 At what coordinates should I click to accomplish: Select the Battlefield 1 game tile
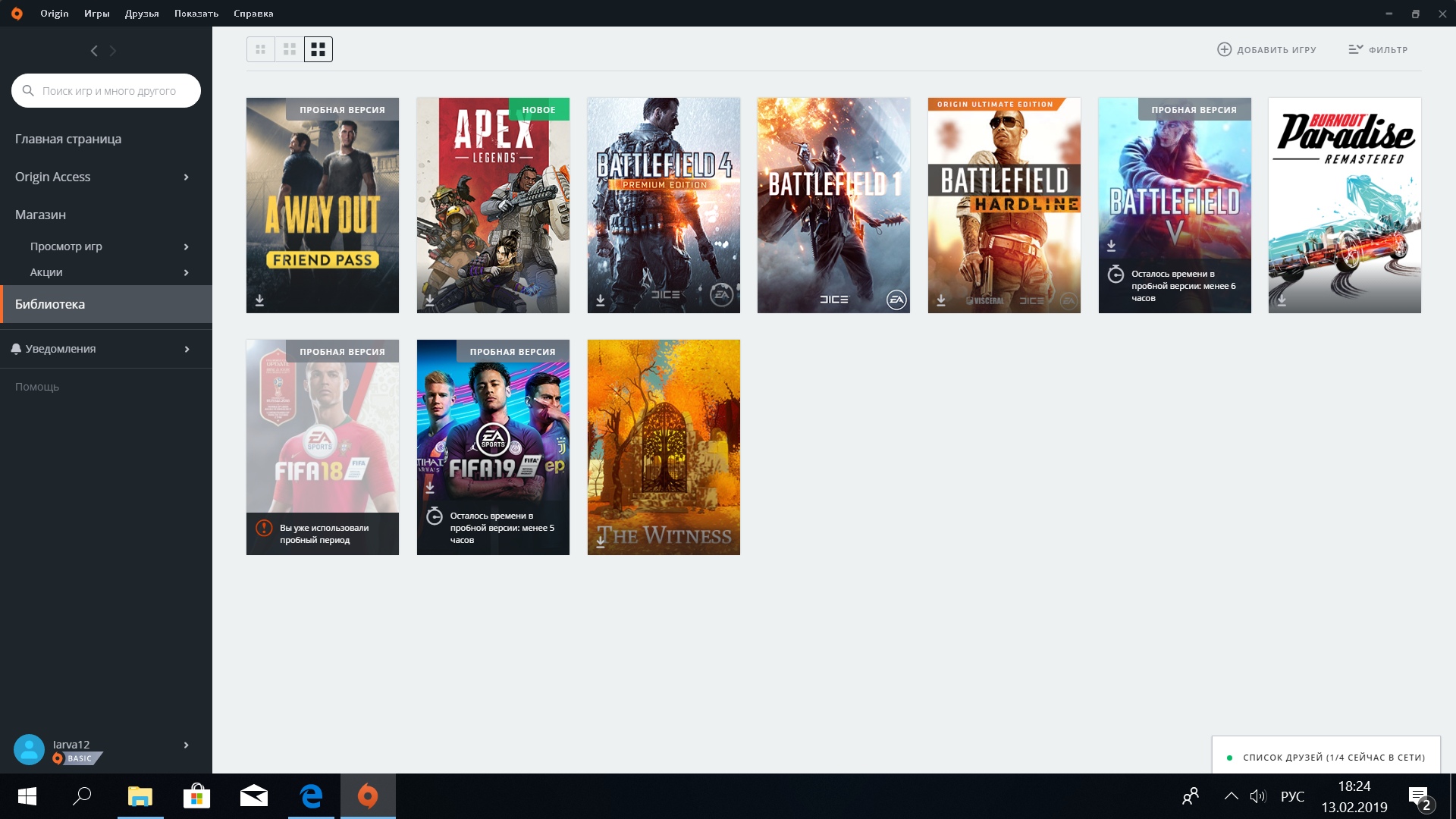pos(833,205)
